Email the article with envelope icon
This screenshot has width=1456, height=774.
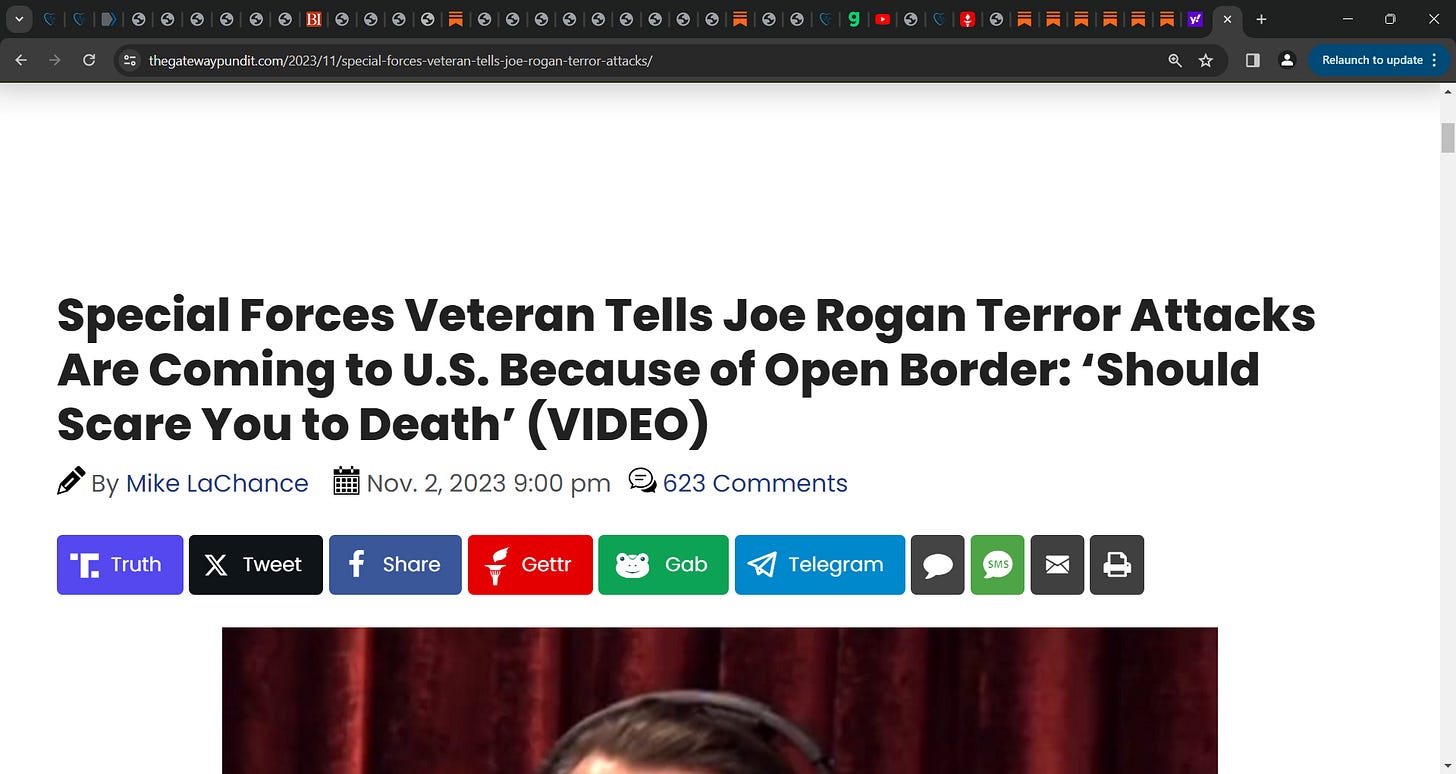click(x=1057, y=565)
